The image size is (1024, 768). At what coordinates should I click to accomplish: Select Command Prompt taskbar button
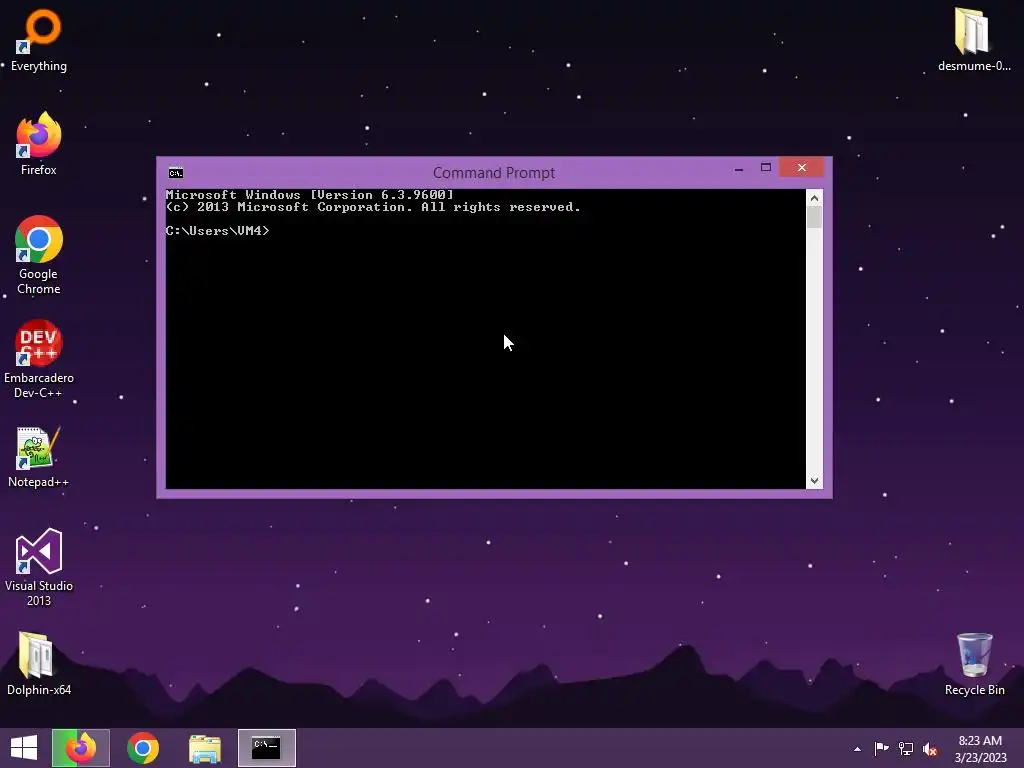[266, 748]
